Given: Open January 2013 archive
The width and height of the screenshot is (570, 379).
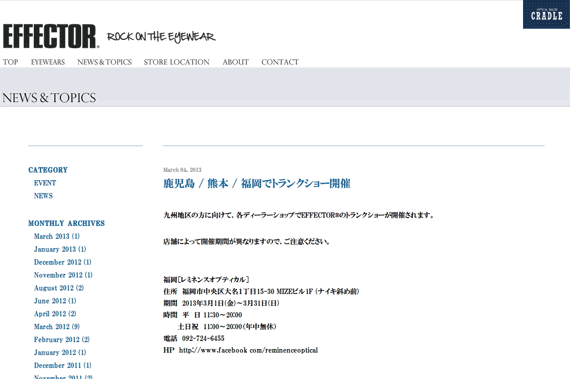Looking at the screenshot, I should [x=60, y=249].
